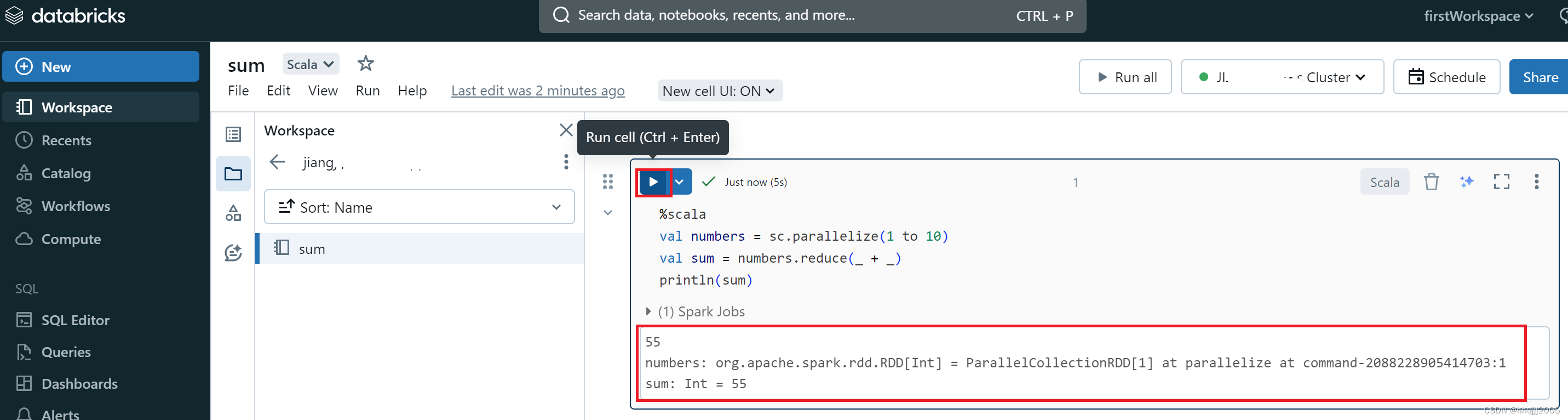Click the SQL Editor icon
Screen dimensions: 1568x420
pyautogui.click(x=24, y=320)
